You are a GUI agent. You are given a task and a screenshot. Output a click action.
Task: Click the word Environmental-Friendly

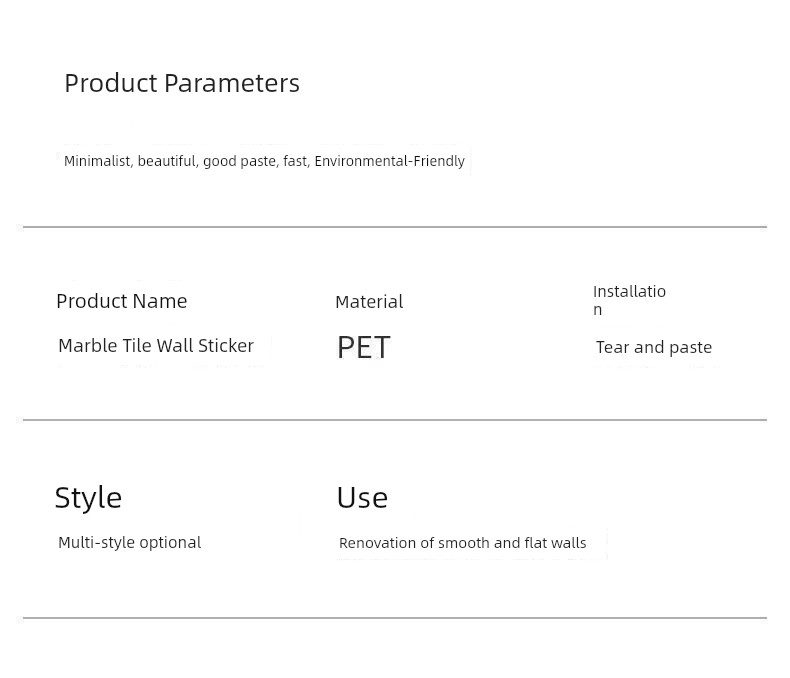click(x=389, y=161)
